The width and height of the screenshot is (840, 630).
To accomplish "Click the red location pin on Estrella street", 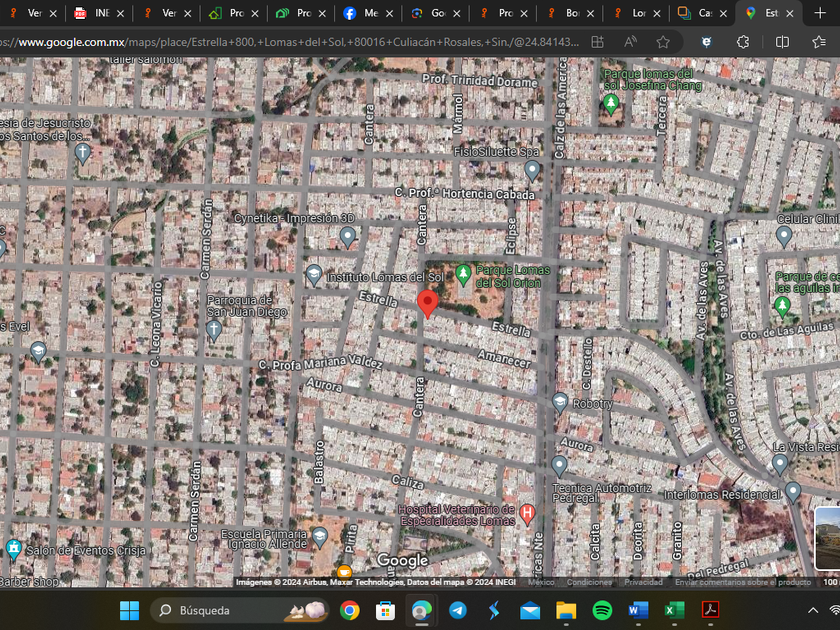I will click(x=427, y=302).
